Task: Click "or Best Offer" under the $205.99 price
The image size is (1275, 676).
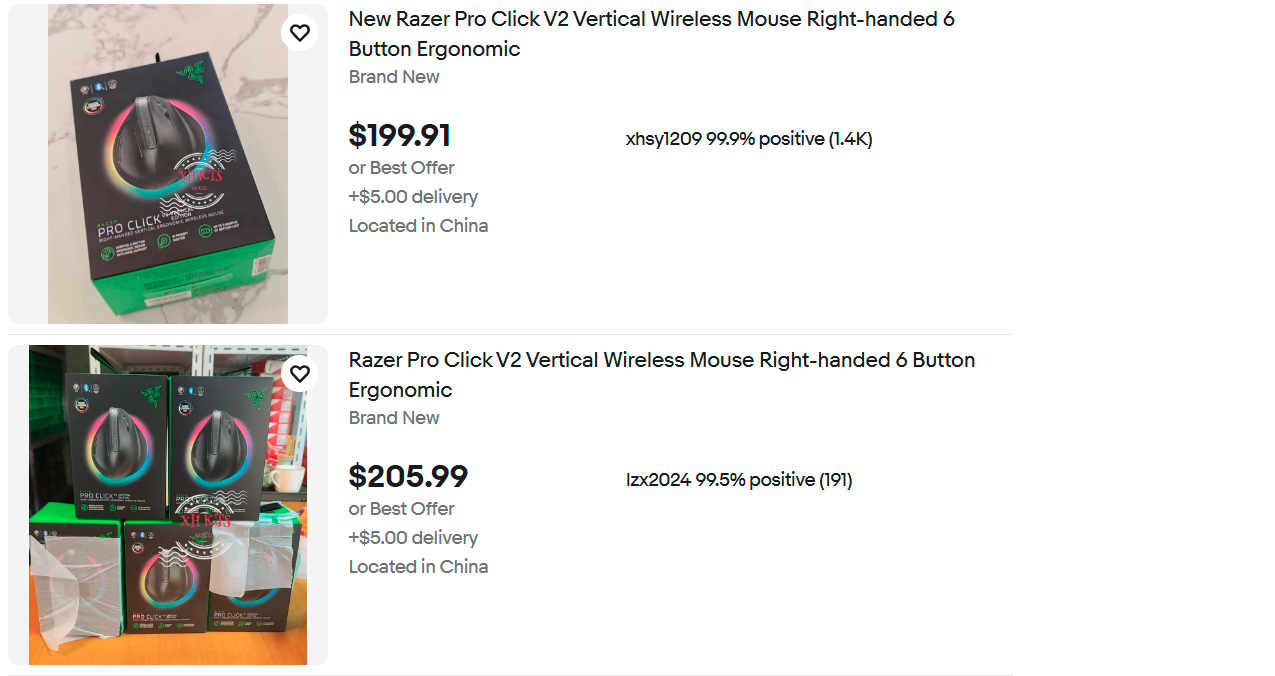Action: tap(401, 509)
